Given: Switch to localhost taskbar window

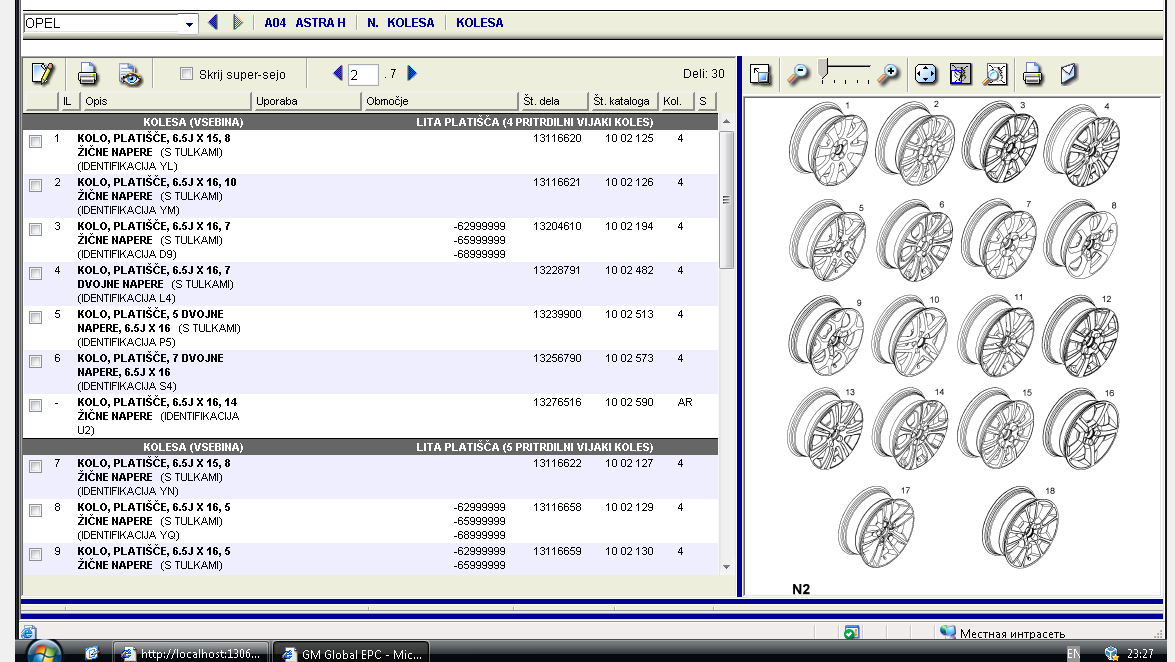Looking at the screenshot, I should tap(190, 653).
